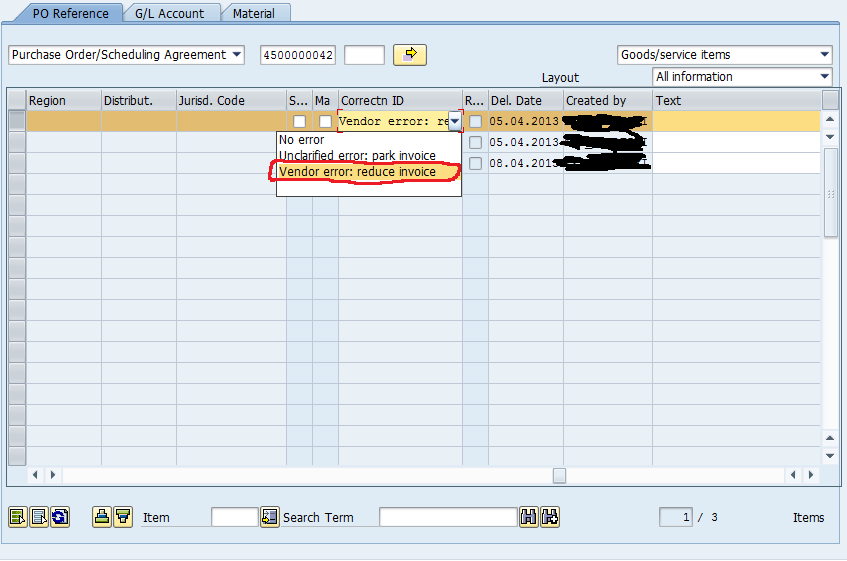Click the Distribut. column header
Viewport: 847px width, 561px height.
click(x=139, y=100)
